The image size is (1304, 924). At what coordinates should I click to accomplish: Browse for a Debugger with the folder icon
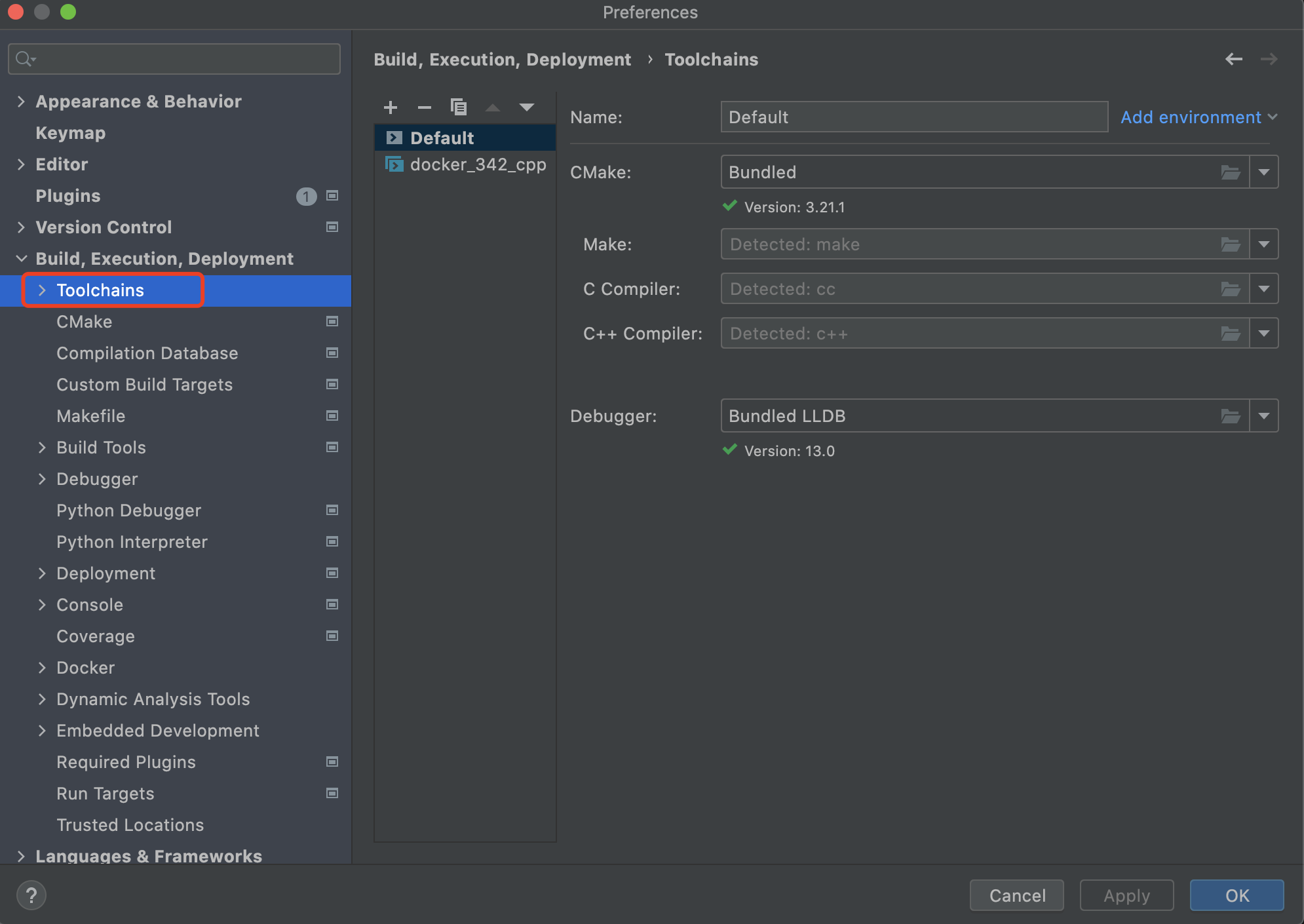tap(1231, 415)
